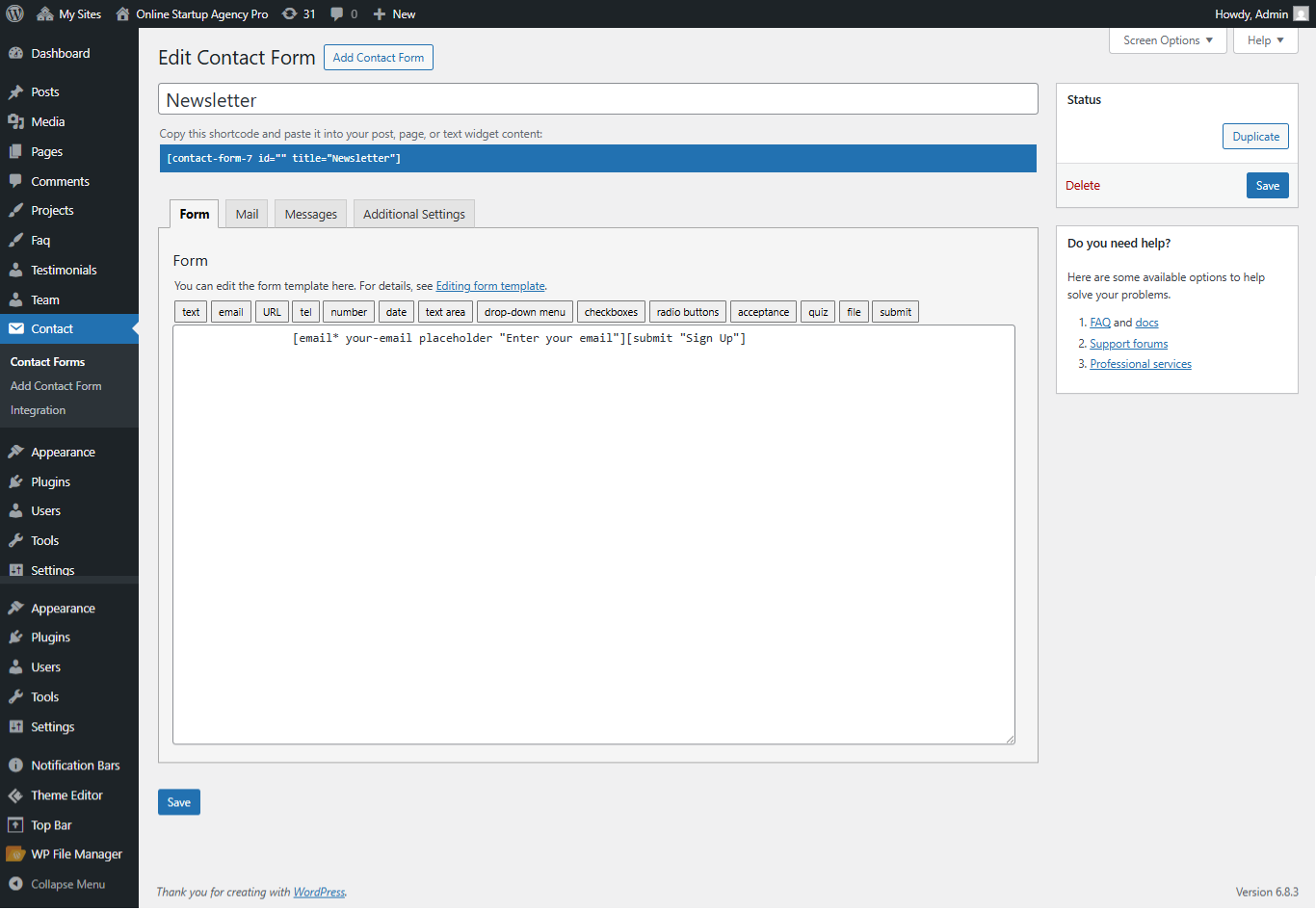Screen dimensions: 1316x910
Task: Expand the Help dropdown
Action: click(1265, 40)
